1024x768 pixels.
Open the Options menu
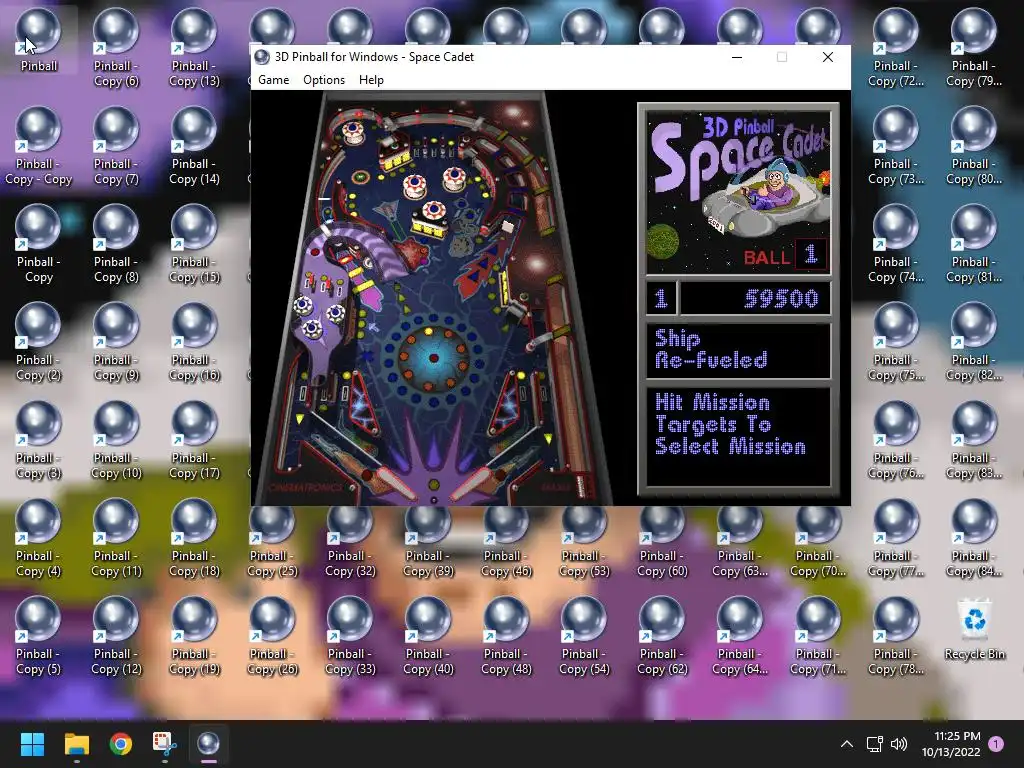click(324, 80)
